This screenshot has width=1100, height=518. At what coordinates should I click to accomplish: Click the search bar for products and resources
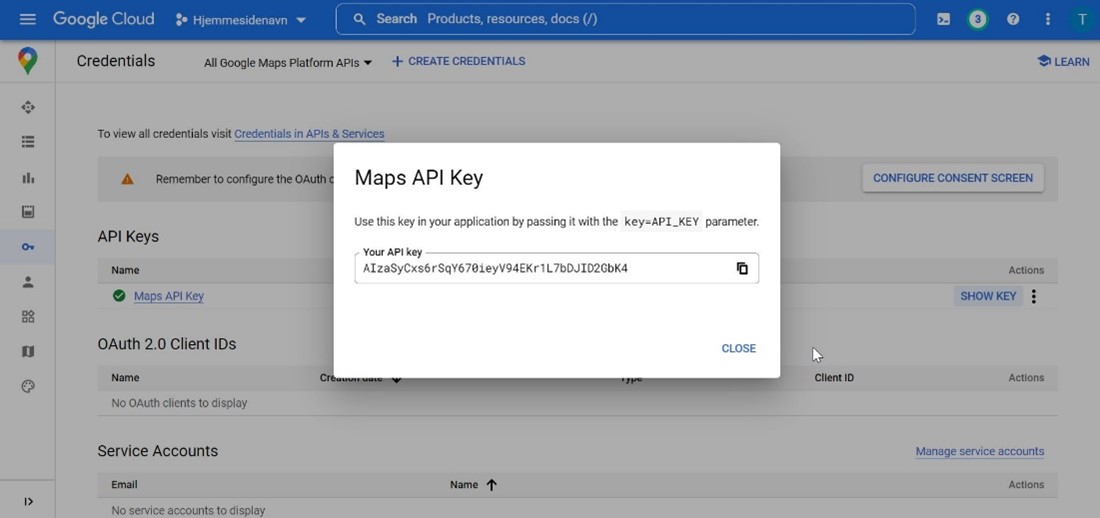[x=625, y=19]
